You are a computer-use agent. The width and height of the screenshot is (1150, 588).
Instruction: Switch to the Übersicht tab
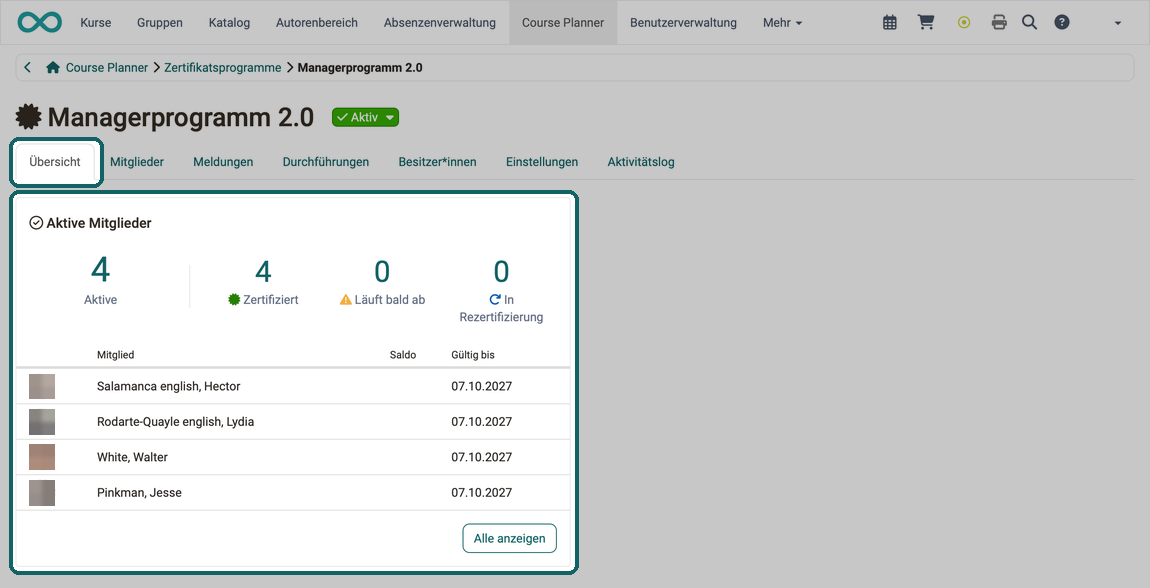click(x=55, y=162)
